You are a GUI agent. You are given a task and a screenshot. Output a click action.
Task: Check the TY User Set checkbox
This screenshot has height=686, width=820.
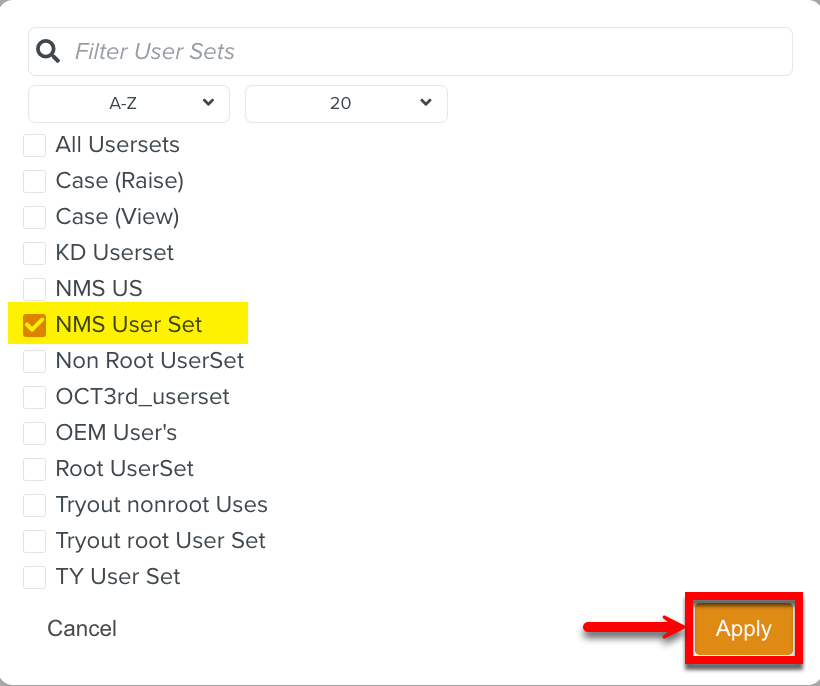(35, 577)
